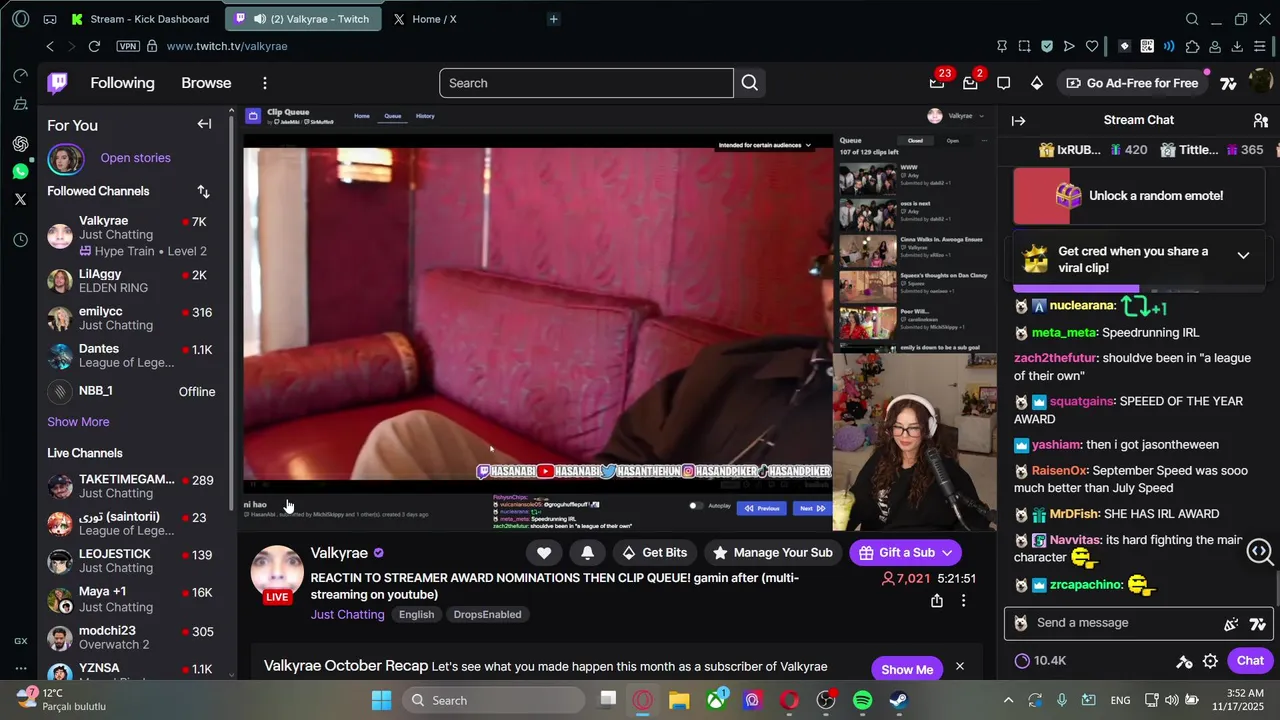The width and height of the screenshot is (1280, 720).
Task: Go to Following page
Action: 122,83
